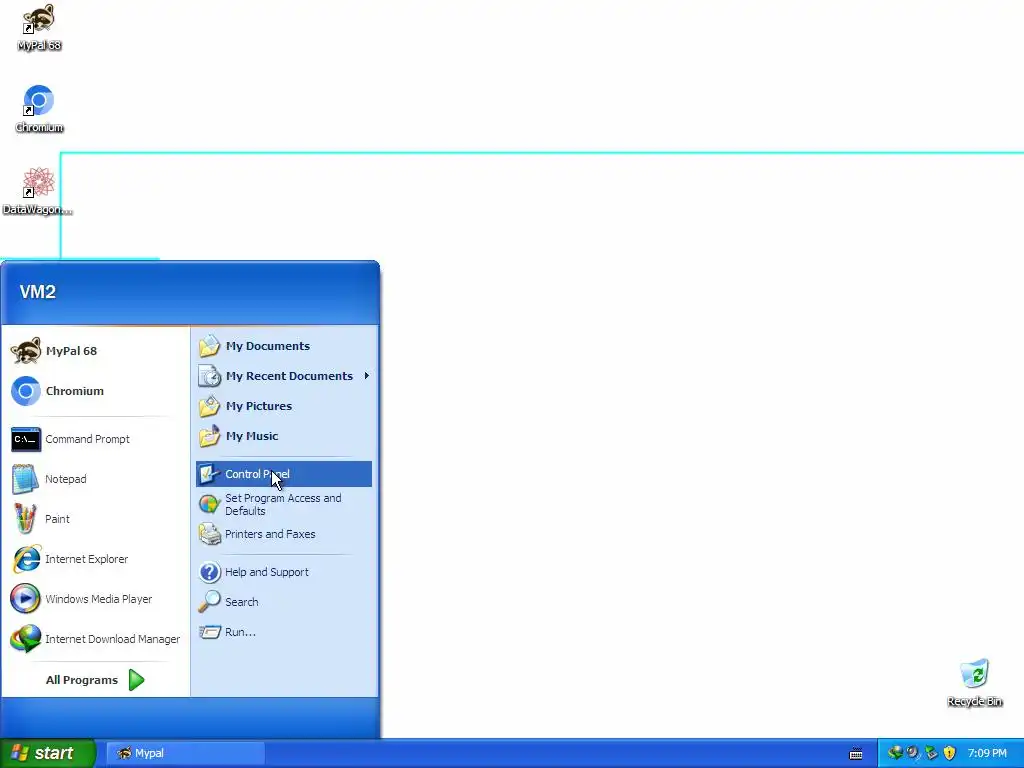Click the round gray tray icon
The image size is (1024, 768).
point(913,752)
